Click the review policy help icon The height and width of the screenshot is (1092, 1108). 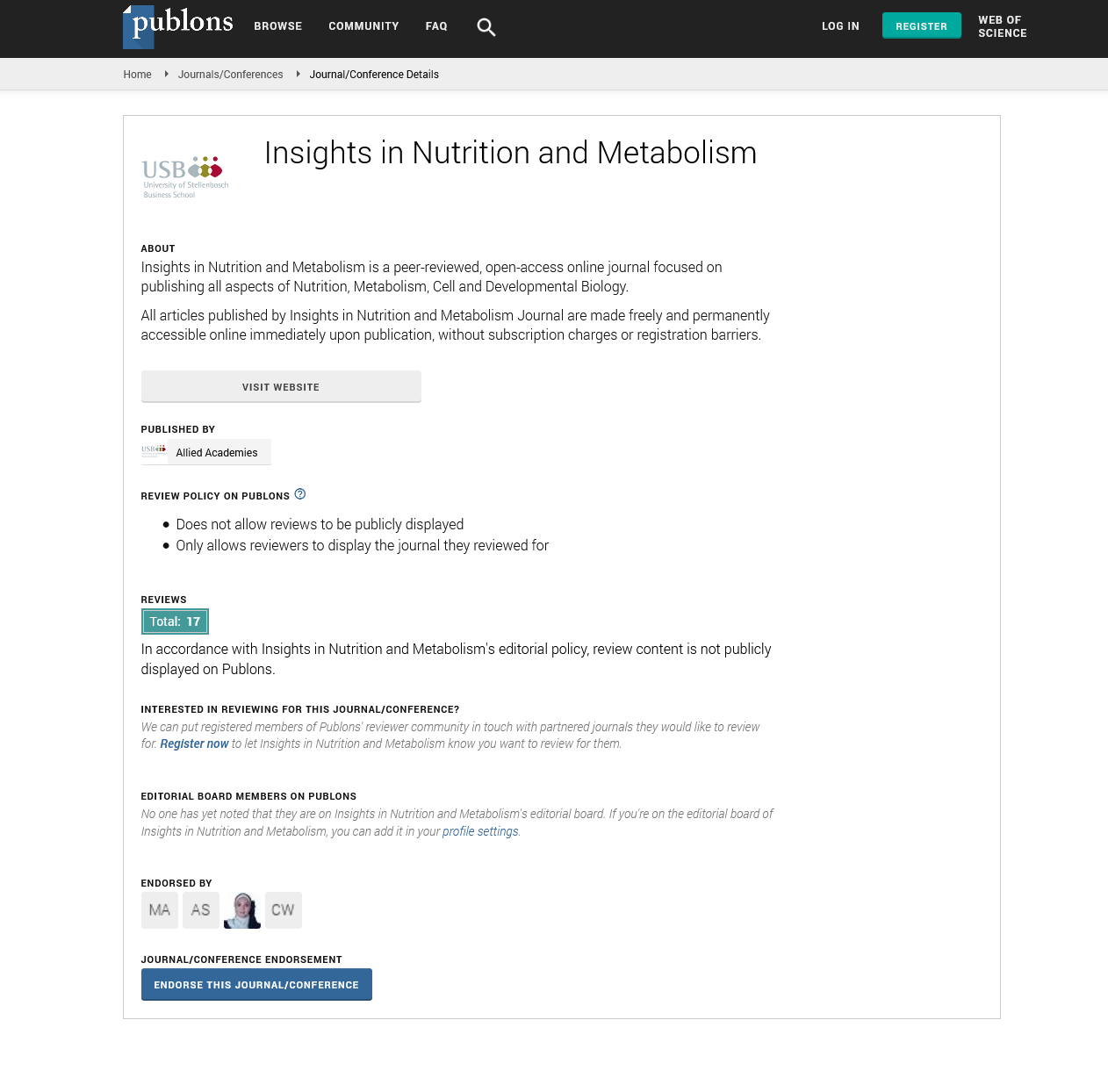[x=300, y=494]
